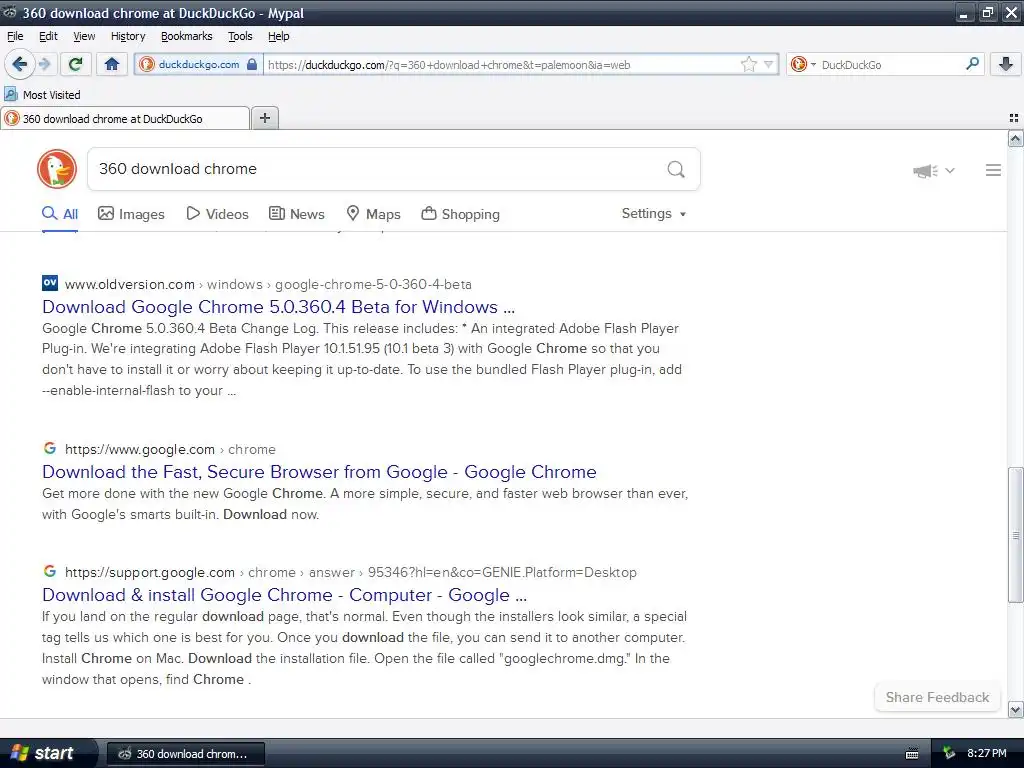Viewport: 1024px width, 768px height.
Task: Reload the page with the refresh icon
Action: tap(76, 64)
